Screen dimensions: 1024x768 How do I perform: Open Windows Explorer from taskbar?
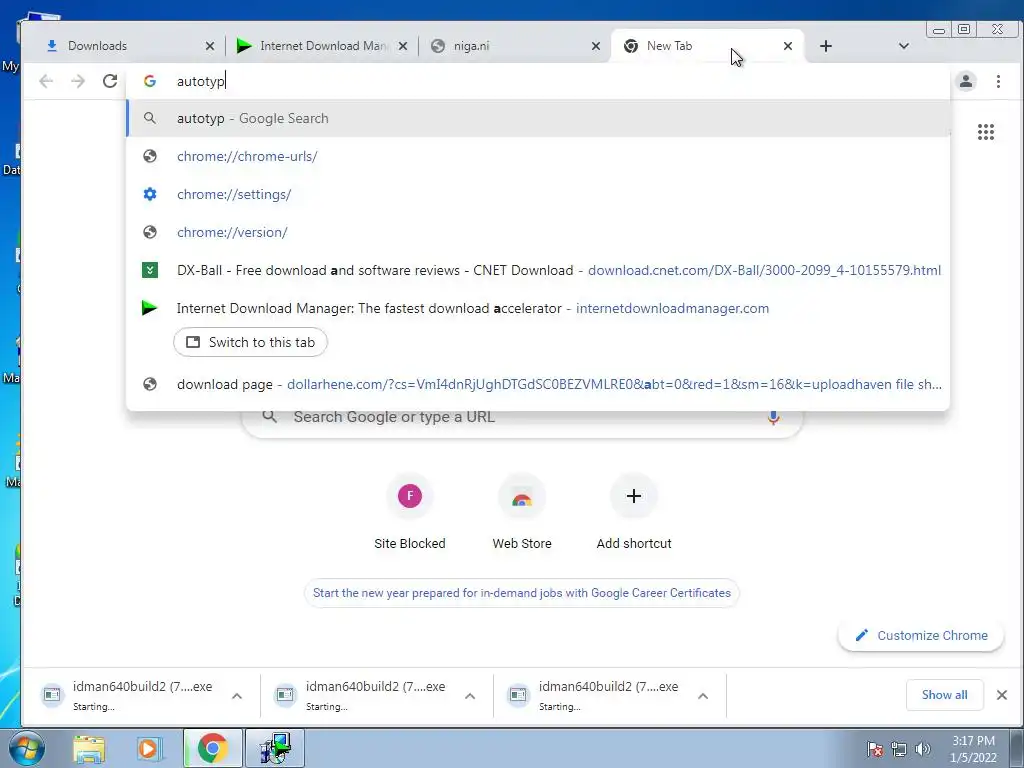tap(89, 748)
